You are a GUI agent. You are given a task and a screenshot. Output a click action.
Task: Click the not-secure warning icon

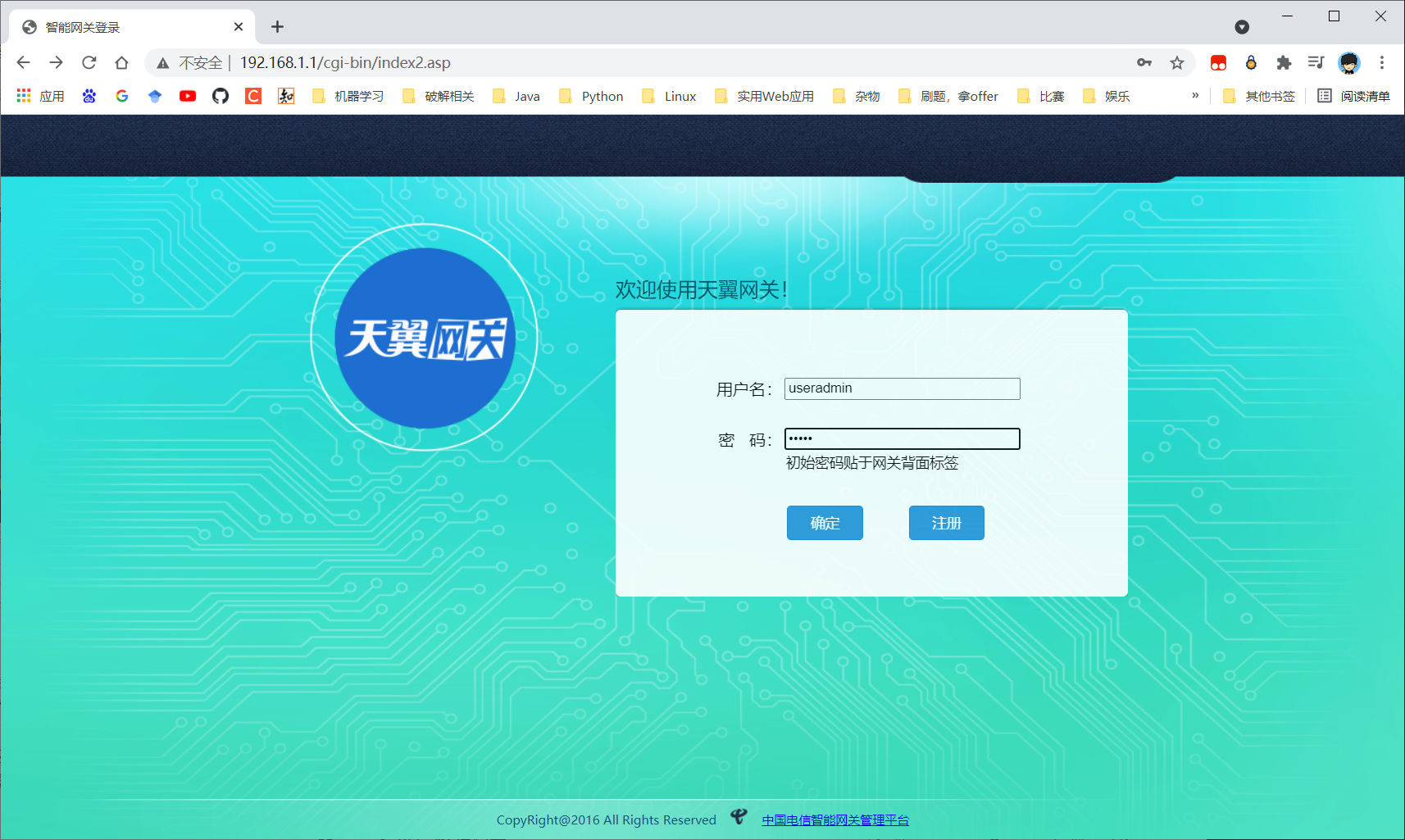[163, 63]
